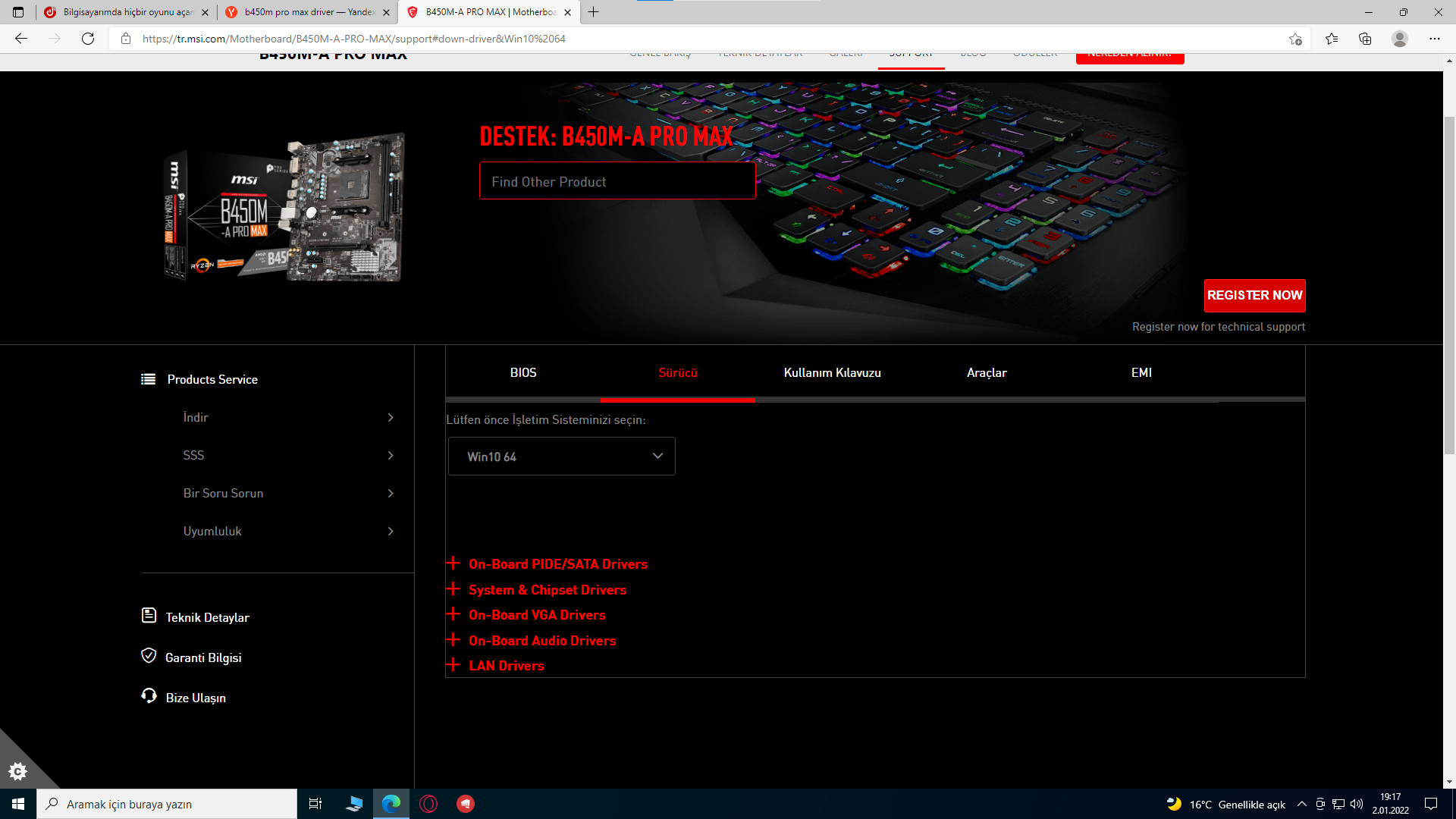Open the Opera browser taskbar icon

(x=428, y=804)
